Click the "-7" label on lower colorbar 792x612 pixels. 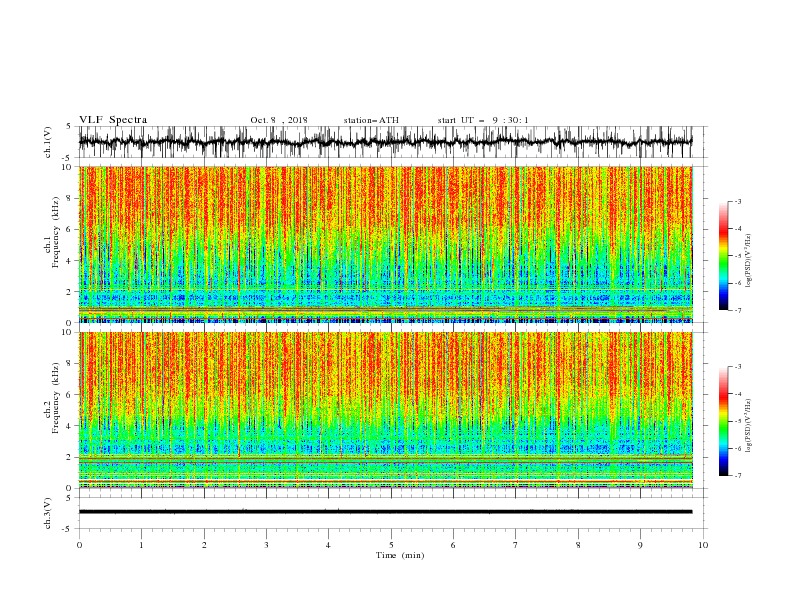[x=737, y=476]
